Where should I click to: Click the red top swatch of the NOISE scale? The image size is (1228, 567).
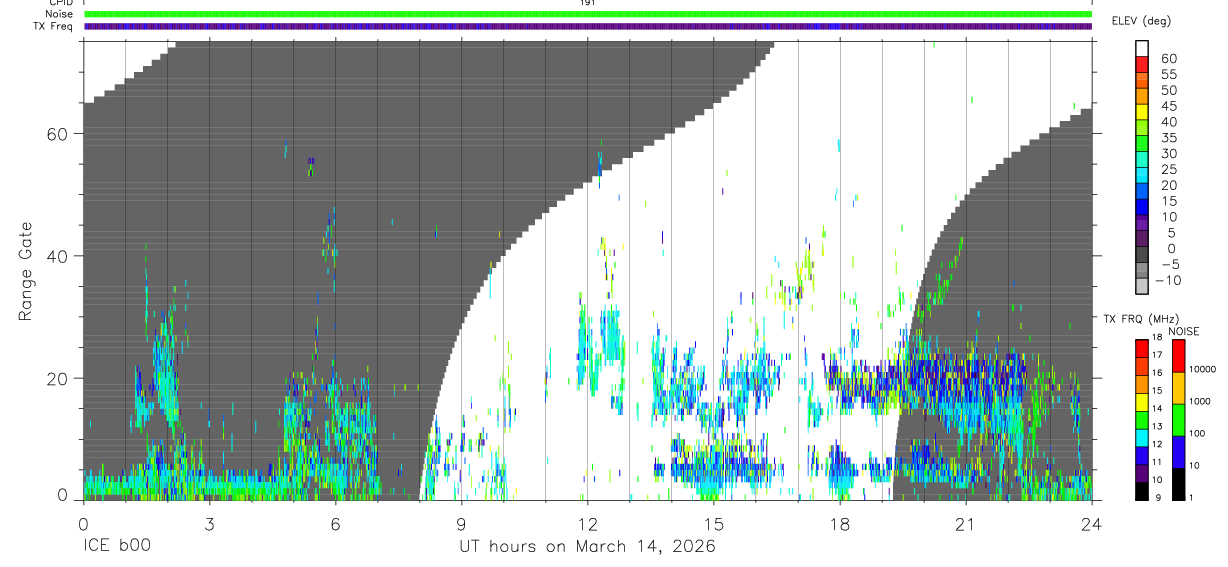(1179, 356)
